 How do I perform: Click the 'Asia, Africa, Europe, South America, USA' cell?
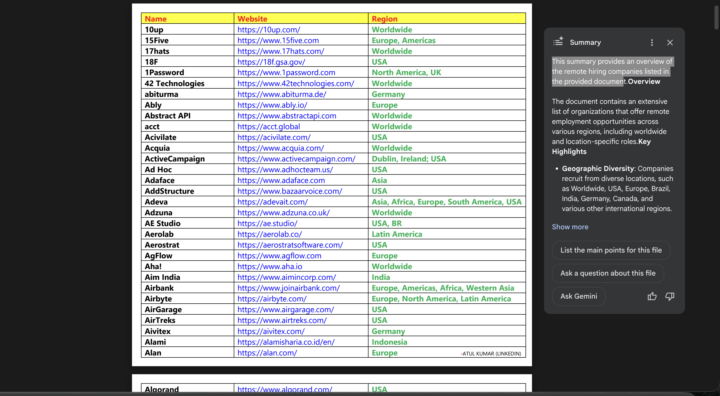447,202
